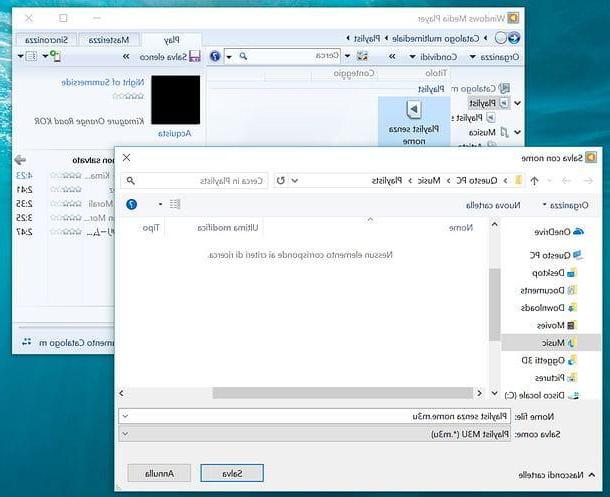Click the list options icon in Play pane
The image size is (610, 497).
[31, 56]
